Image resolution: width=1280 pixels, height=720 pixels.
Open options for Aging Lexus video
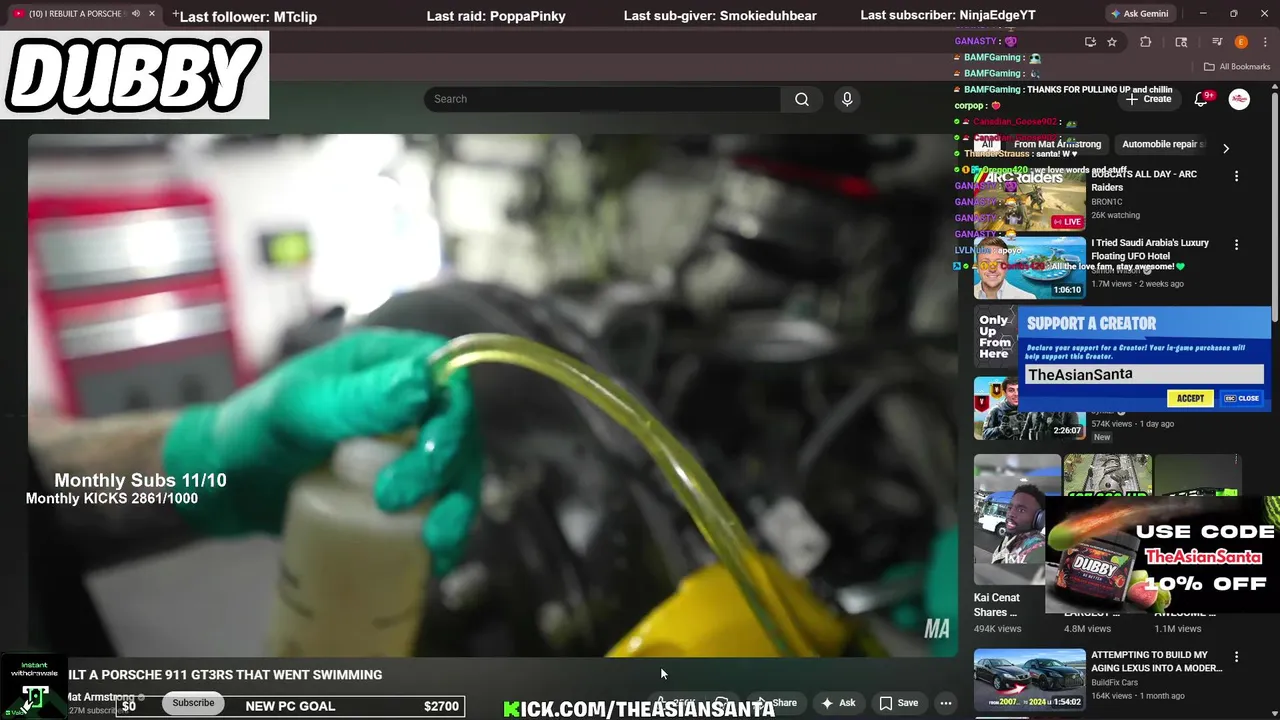tap(1236, 657)
